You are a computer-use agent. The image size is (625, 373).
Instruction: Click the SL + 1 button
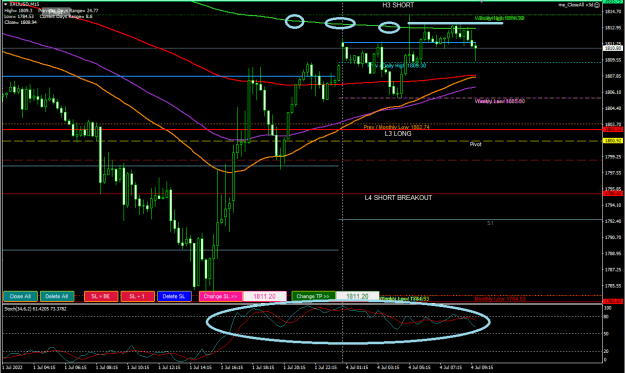point(138,296)
